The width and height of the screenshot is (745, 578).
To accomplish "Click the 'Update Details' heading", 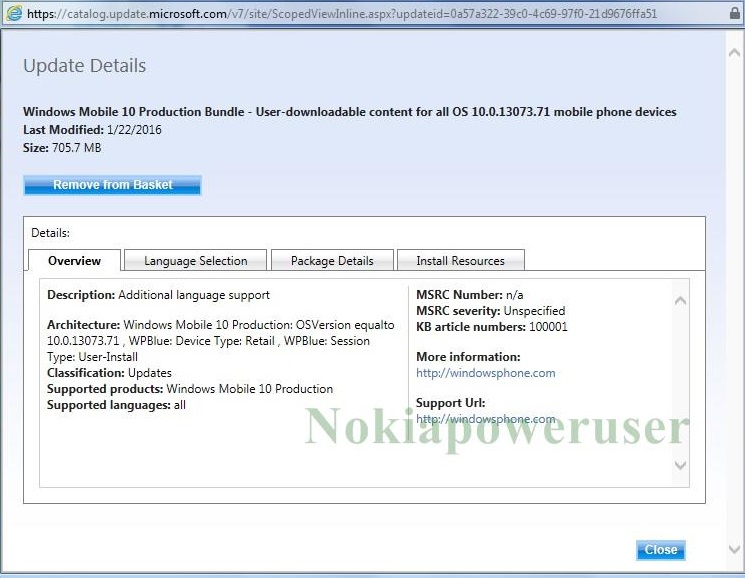I will tap(85, 66).
